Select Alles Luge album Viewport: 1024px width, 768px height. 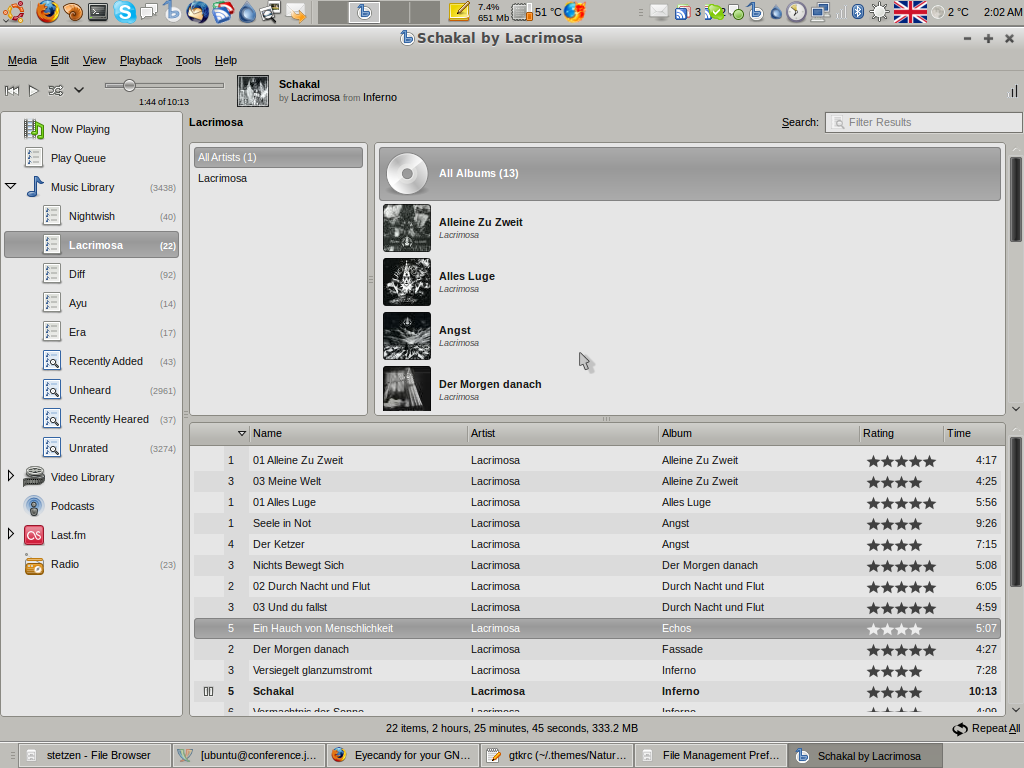[690, 282]
